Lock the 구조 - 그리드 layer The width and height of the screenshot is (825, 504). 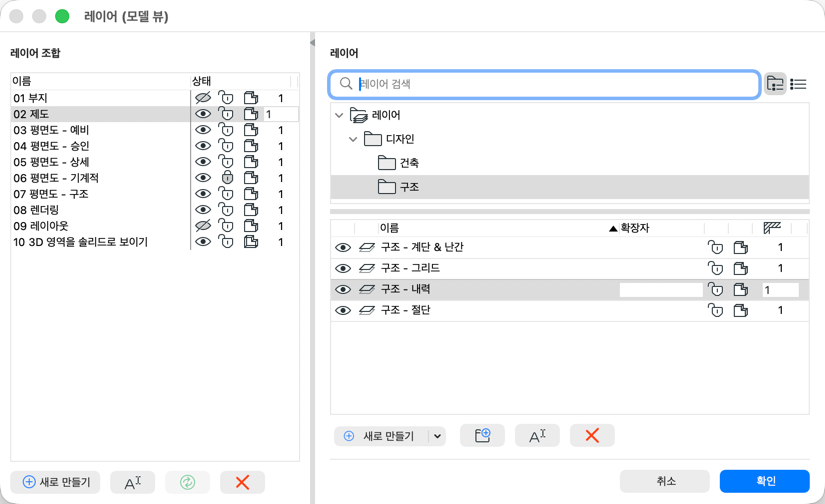[x=716, y=268]
